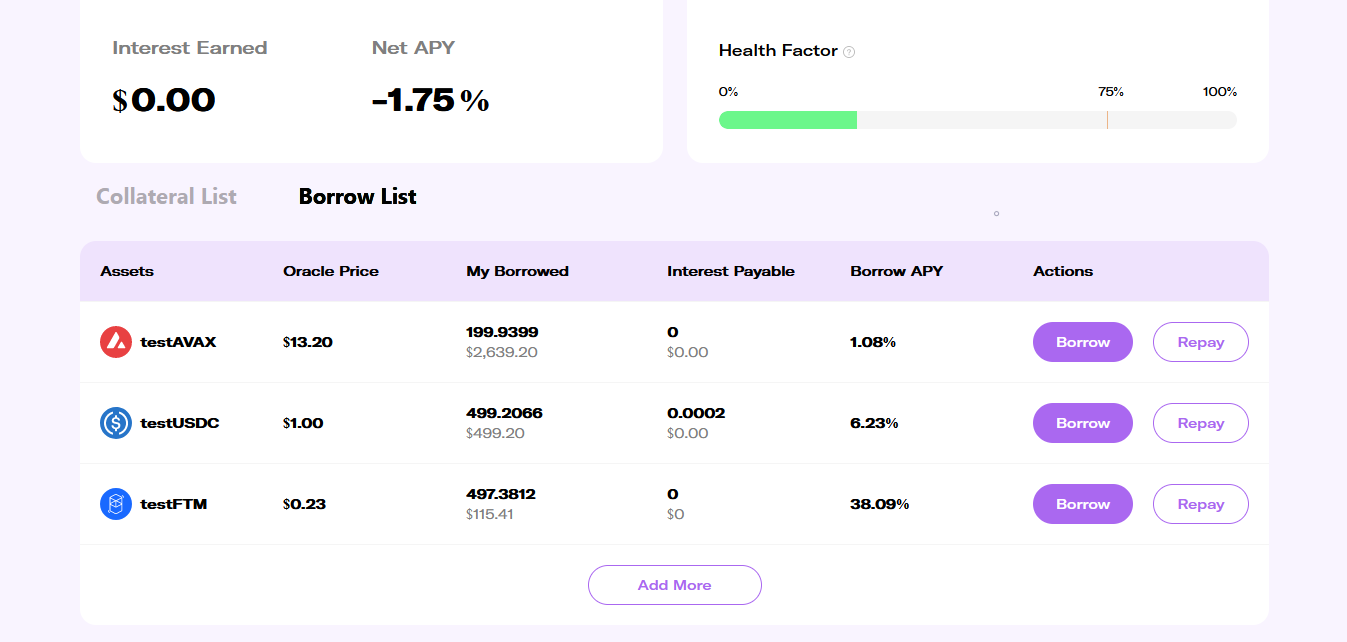Repay the testUSDC loan
This screenshot has width=1347, height=642.
[1200, 423]
